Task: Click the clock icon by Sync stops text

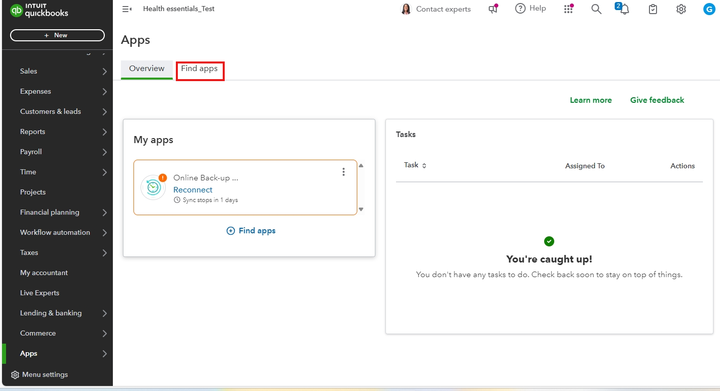Action: [177, 200]
